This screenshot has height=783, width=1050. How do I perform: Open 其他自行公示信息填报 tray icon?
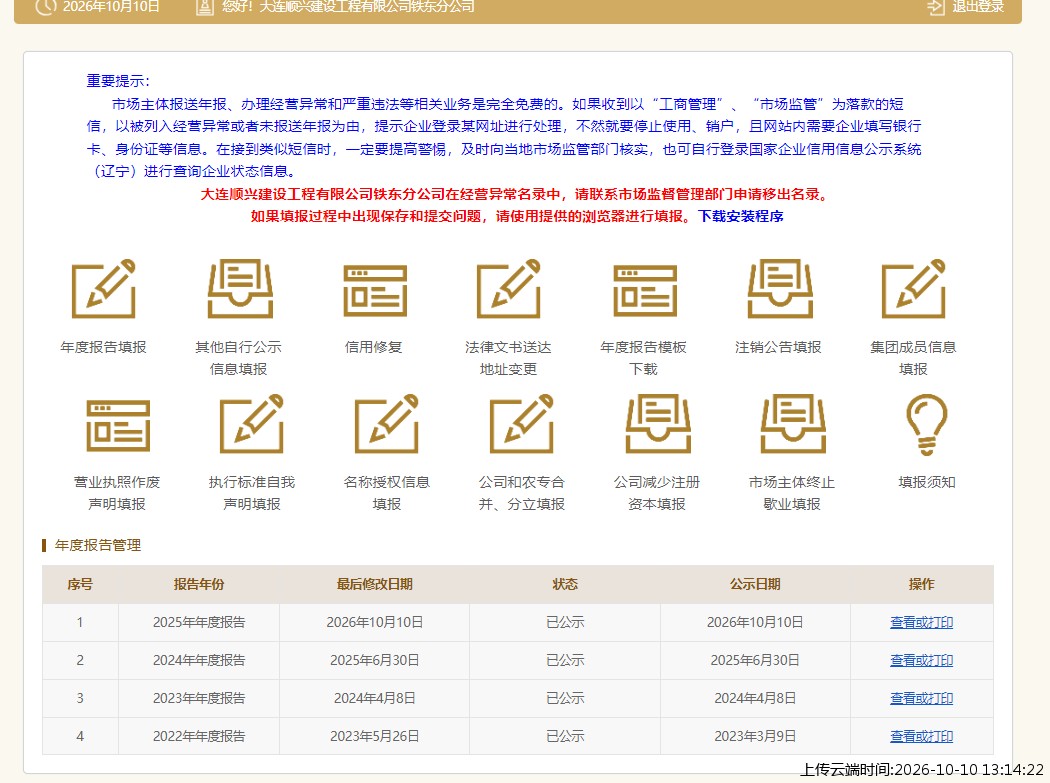pyautogui.click(x=239, y=289)
